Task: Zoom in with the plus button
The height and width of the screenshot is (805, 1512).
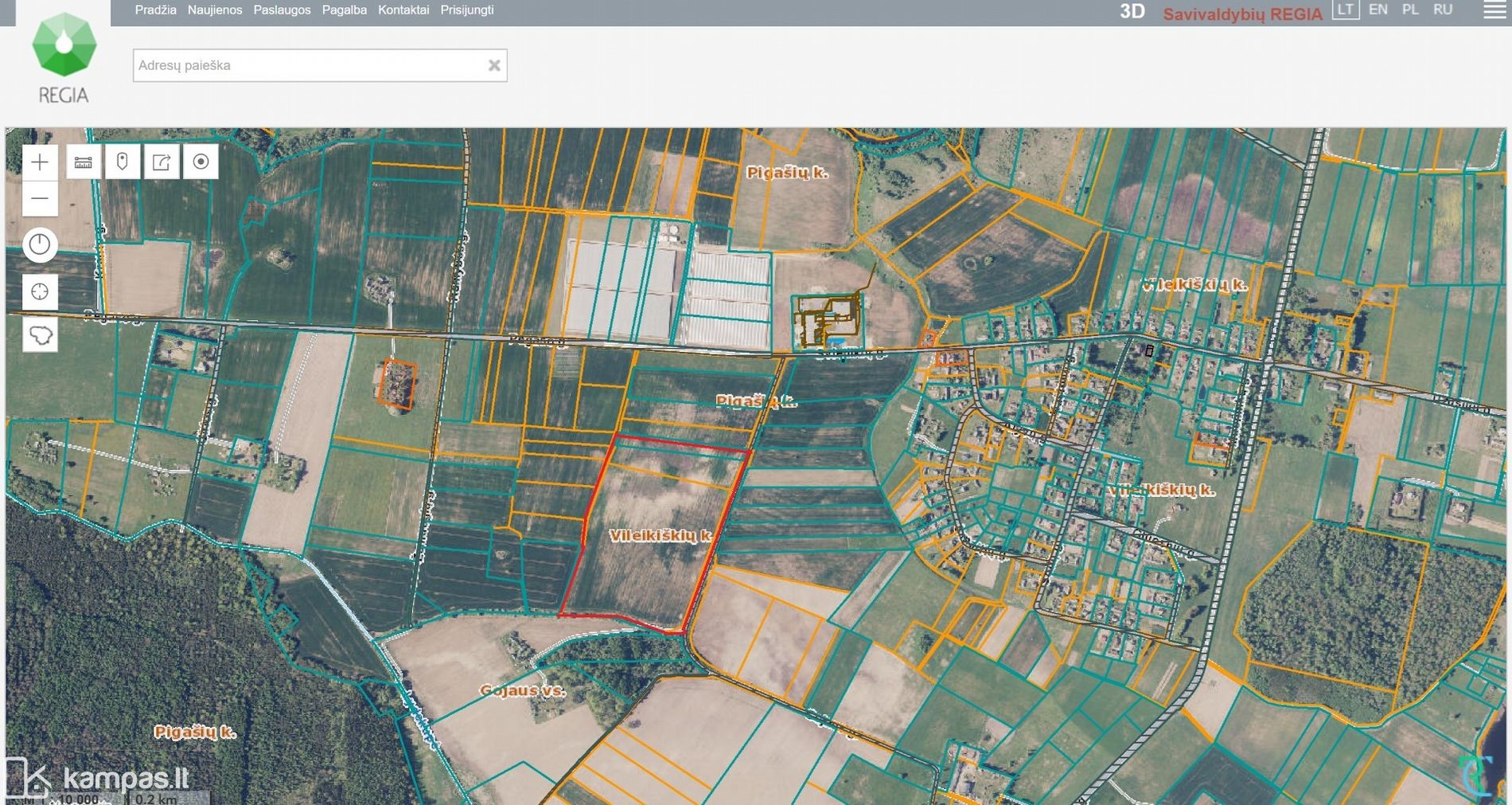Action: (40, 162)
